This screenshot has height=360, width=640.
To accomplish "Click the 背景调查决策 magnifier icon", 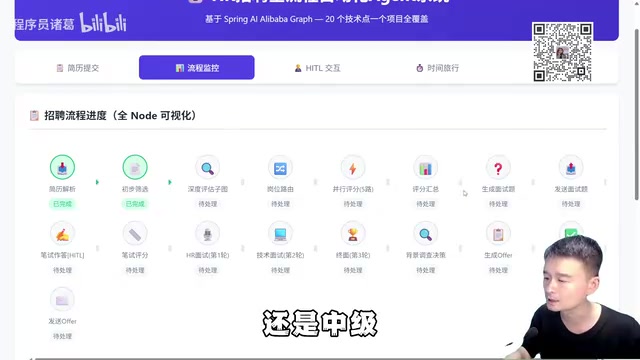I will point(426,234).
